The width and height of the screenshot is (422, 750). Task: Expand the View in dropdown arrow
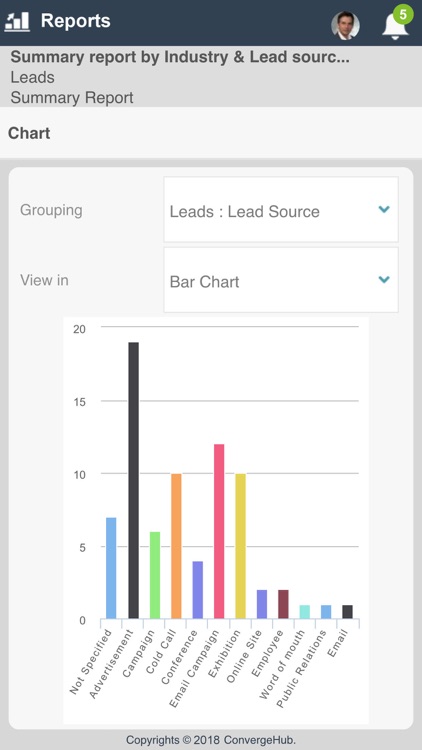pos(384,279)
